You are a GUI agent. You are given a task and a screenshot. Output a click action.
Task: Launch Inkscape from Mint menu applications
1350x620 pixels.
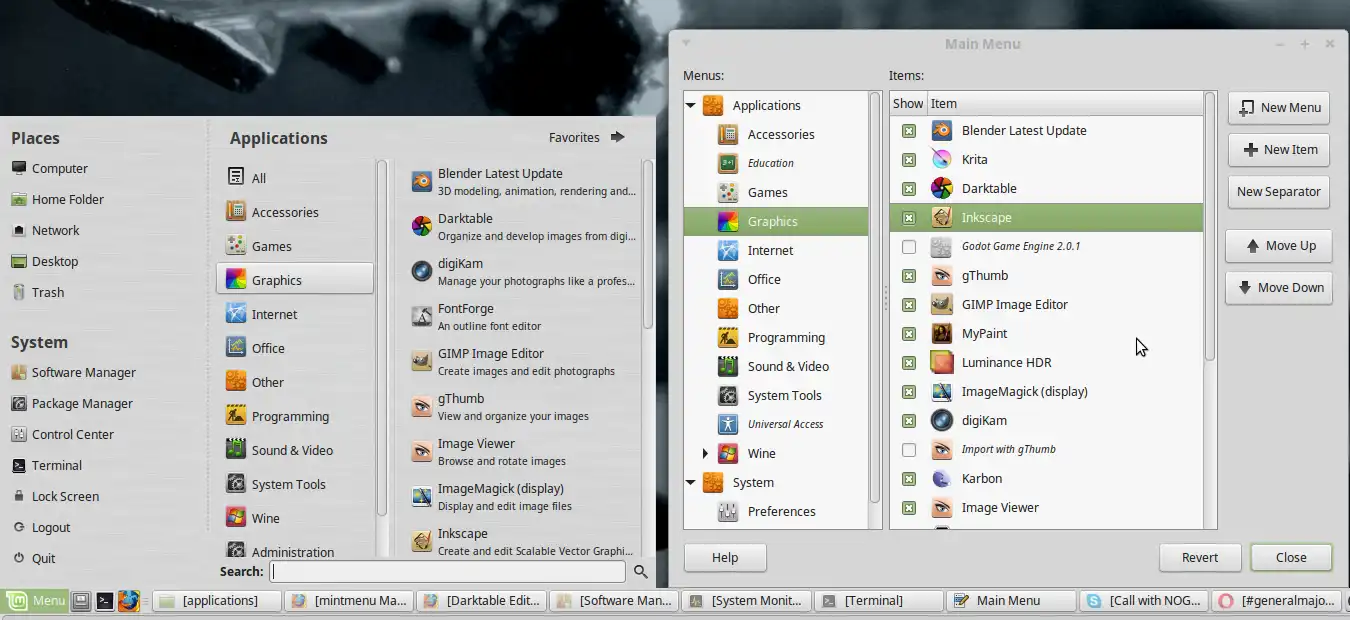(524, 542)
